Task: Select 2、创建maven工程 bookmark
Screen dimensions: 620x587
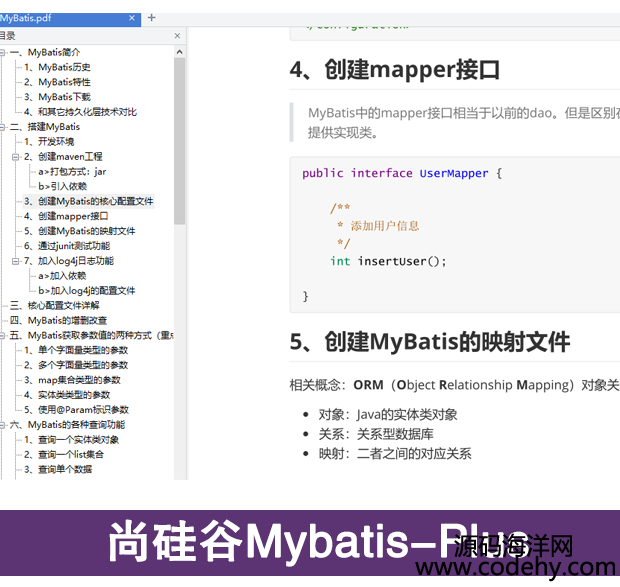Action: [63, 157]
